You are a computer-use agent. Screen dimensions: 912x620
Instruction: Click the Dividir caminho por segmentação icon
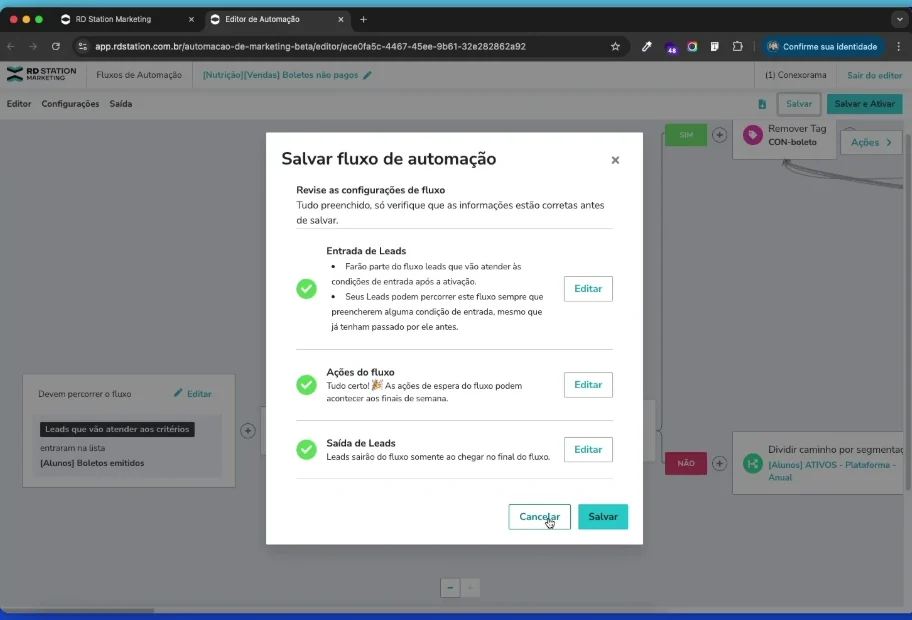(753, 464)
